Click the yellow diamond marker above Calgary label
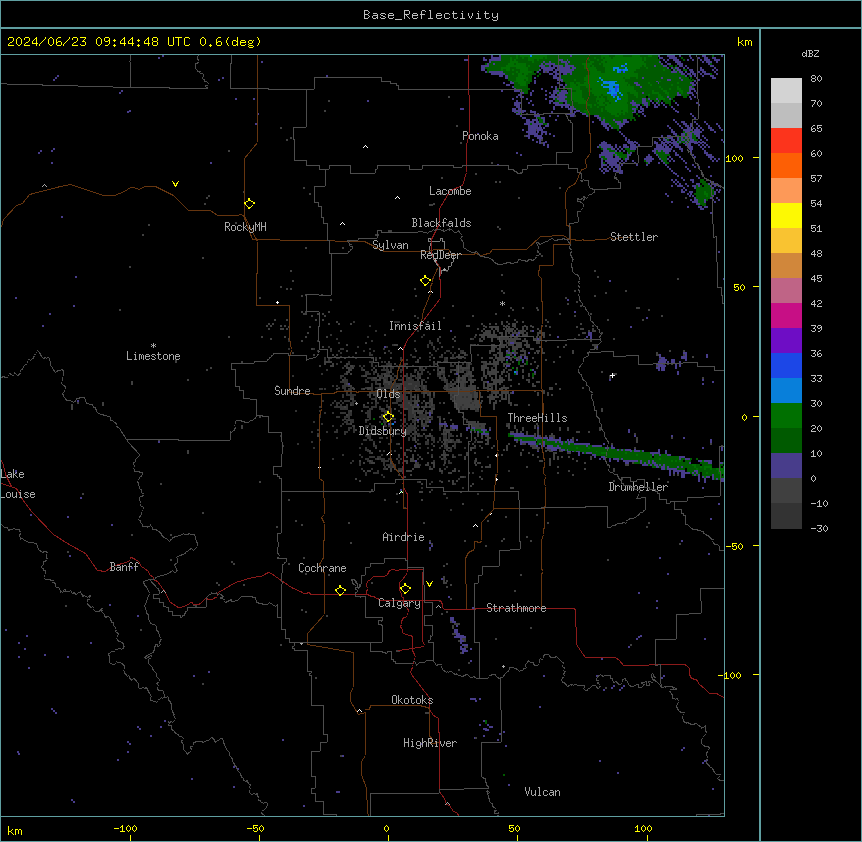 tap(405, 589)
